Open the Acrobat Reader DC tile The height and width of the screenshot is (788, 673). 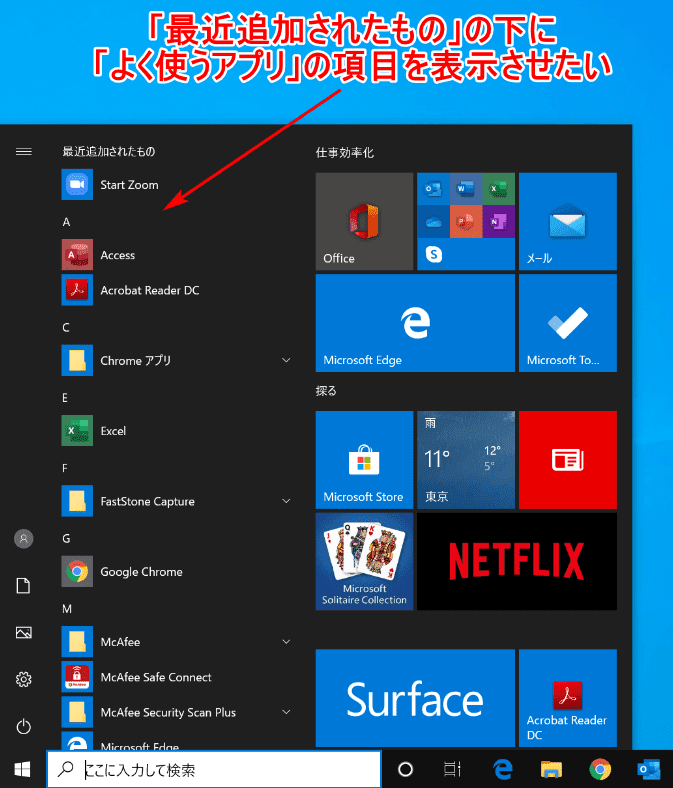(567, 698)
